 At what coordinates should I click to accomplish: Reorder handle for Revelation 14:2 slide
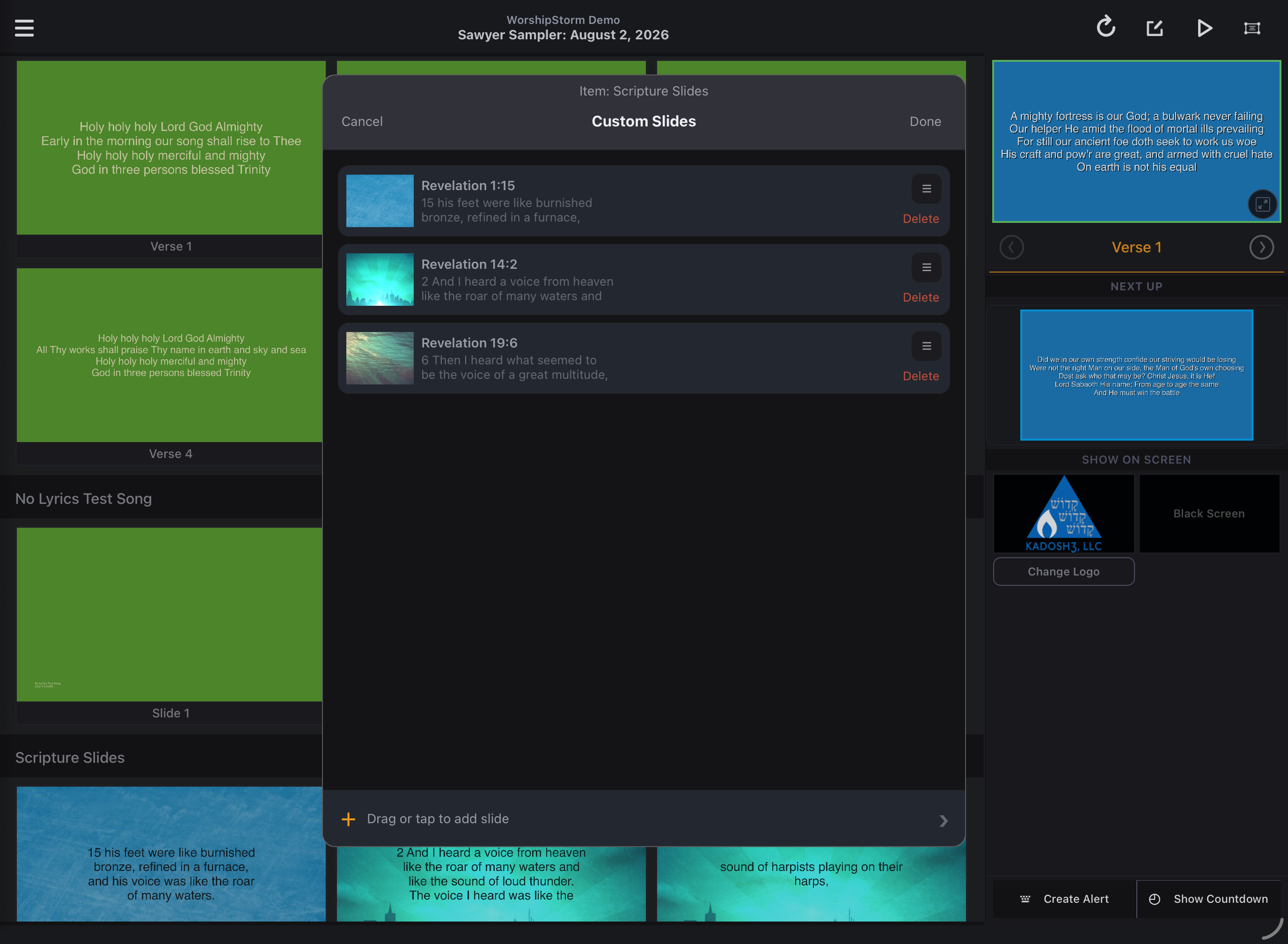(x=926, y=267)
